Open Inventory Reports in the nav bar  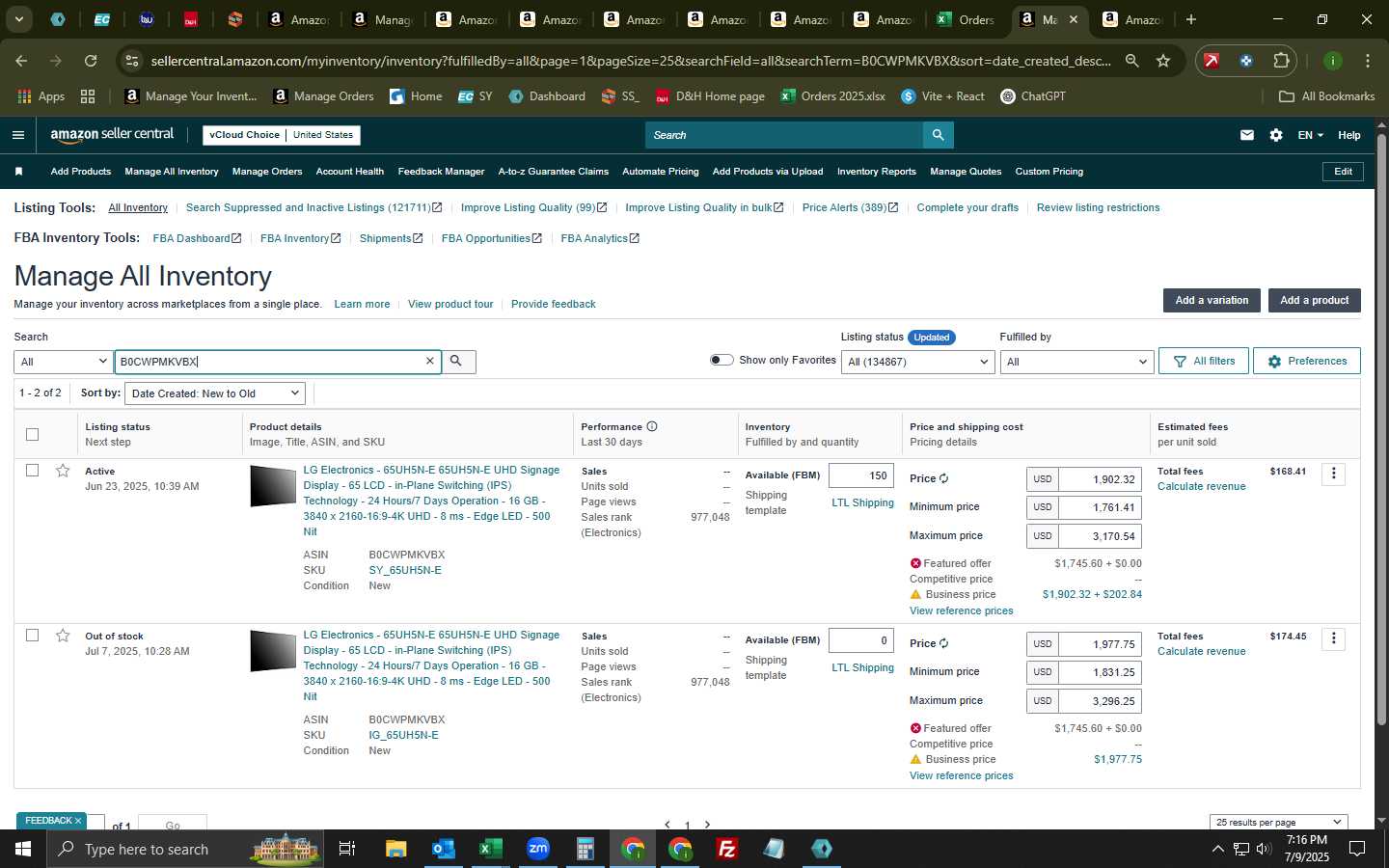tap(877, 172)
